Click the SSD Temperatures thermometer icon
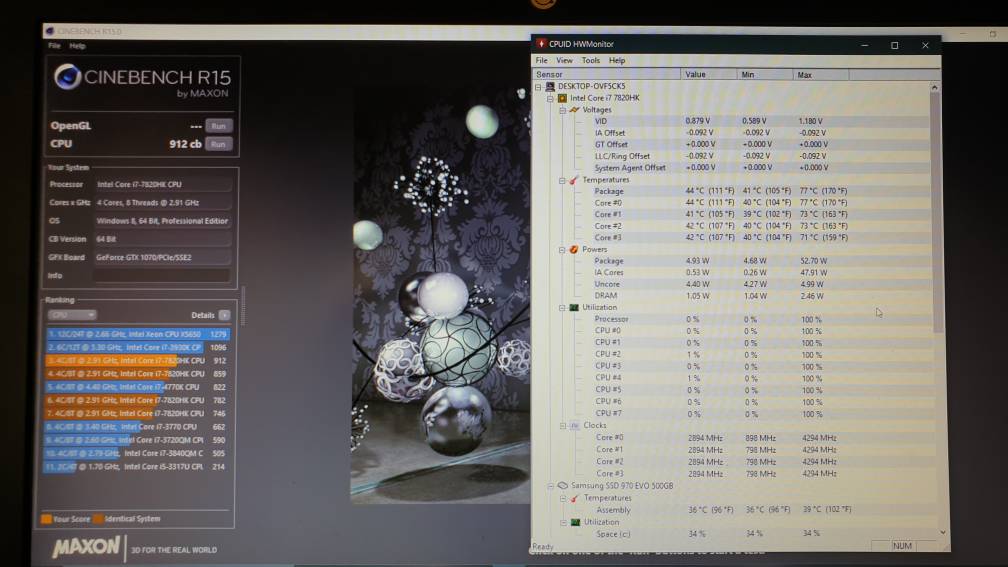 click(x=575, y=498)
